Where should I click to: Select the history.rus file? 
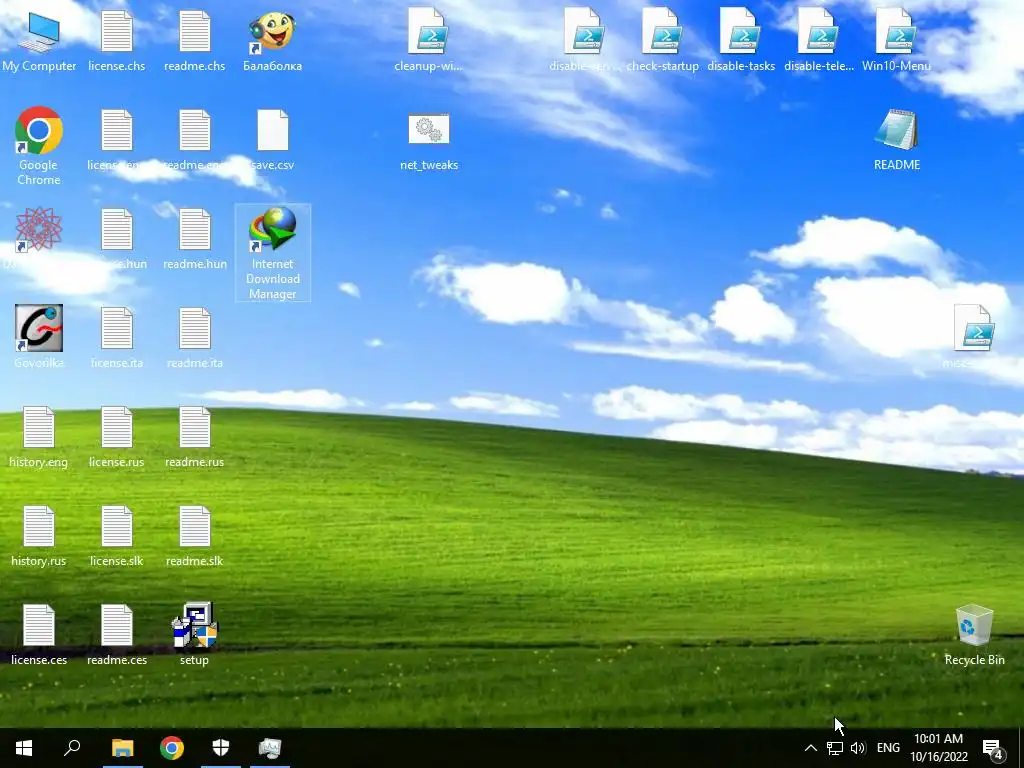[x=39, y=536]
